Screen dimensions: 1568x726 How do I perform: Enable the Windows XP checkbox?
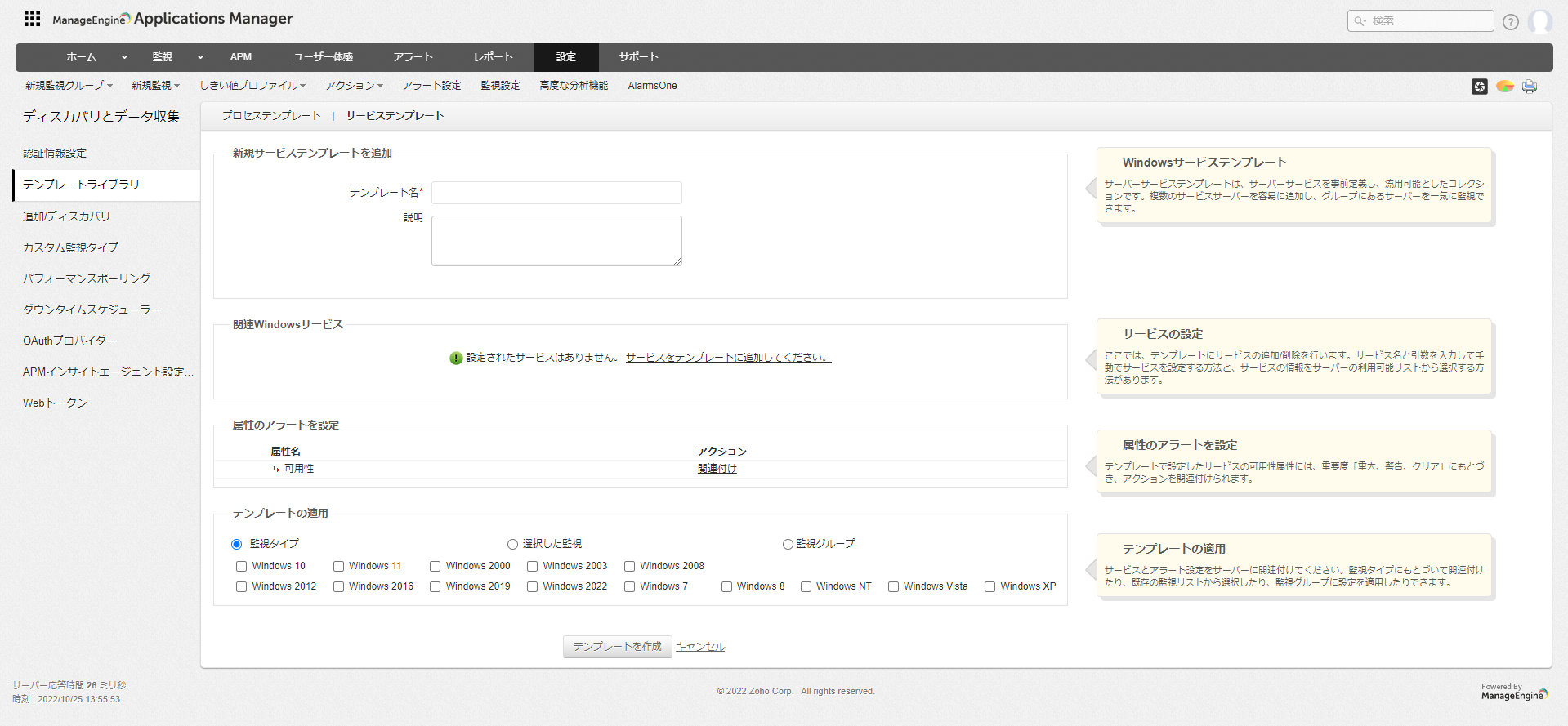pyautogui.click(x=989, y=586)
